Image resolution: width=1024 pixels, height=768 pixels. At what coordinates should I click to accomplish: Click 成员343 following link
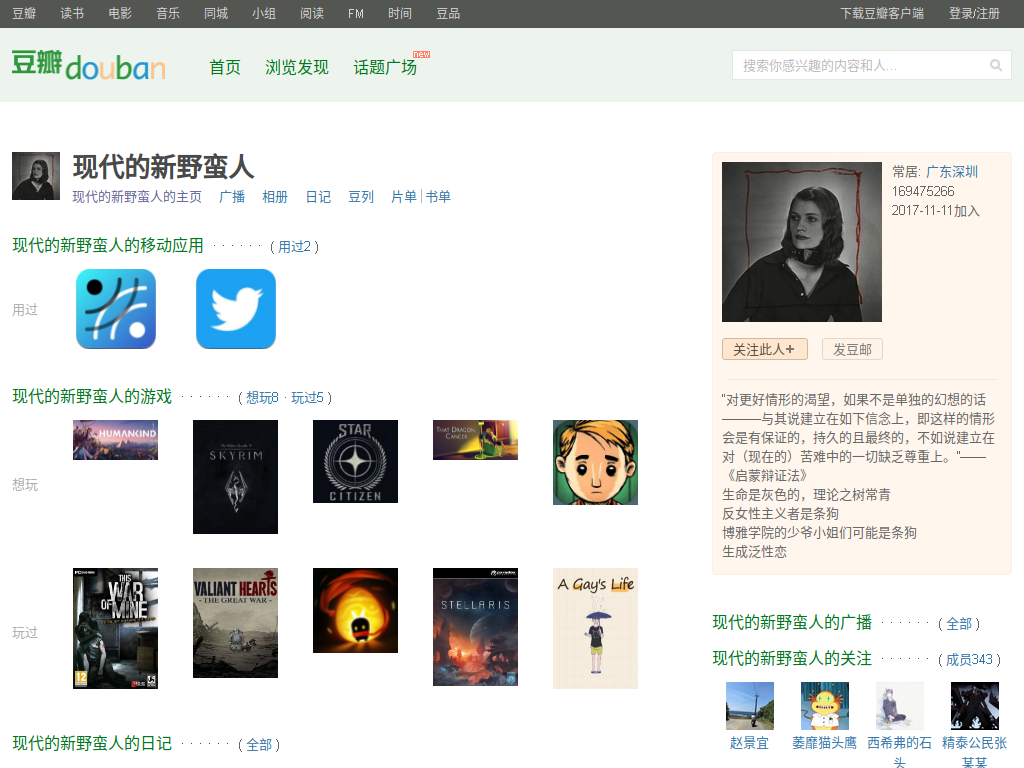pyautogui.click(x=970, y=660)
